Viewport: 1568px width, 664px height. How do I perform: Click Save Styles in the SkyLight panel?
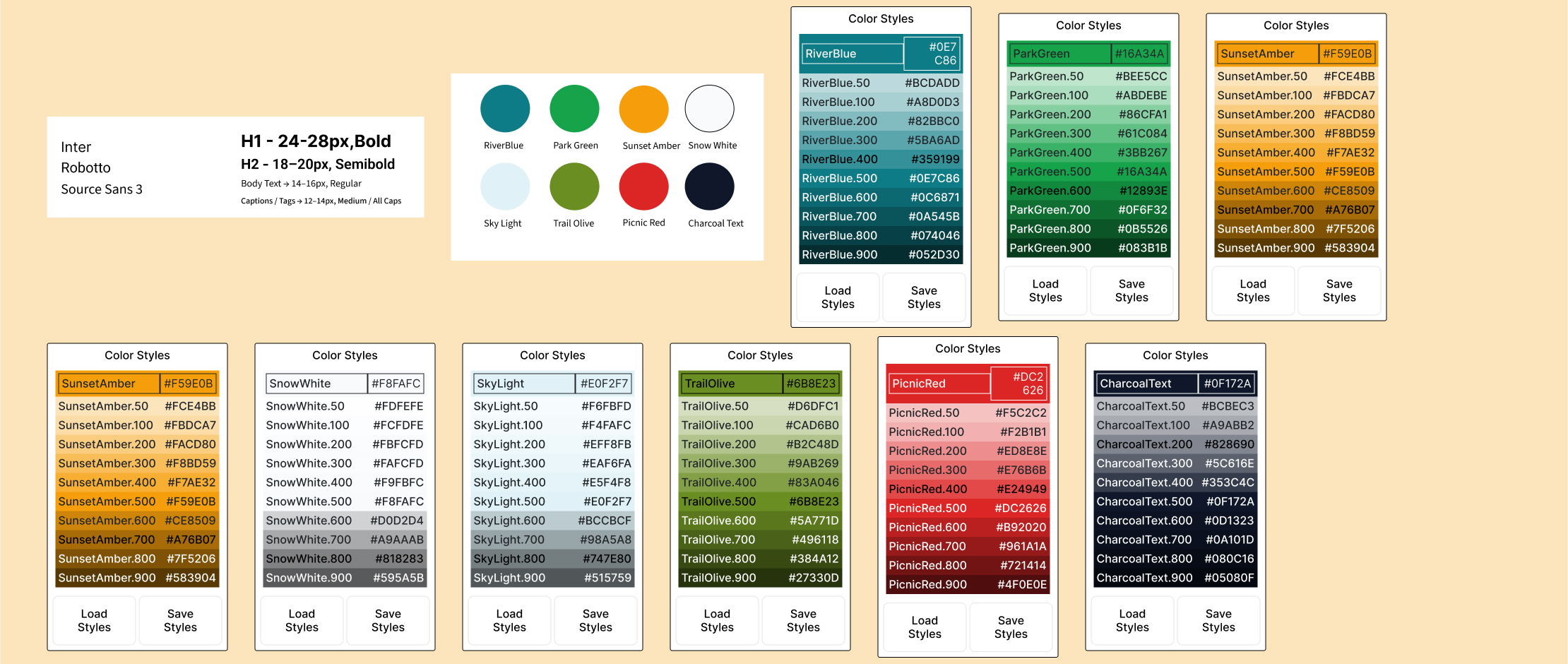[x=595, y=621]
